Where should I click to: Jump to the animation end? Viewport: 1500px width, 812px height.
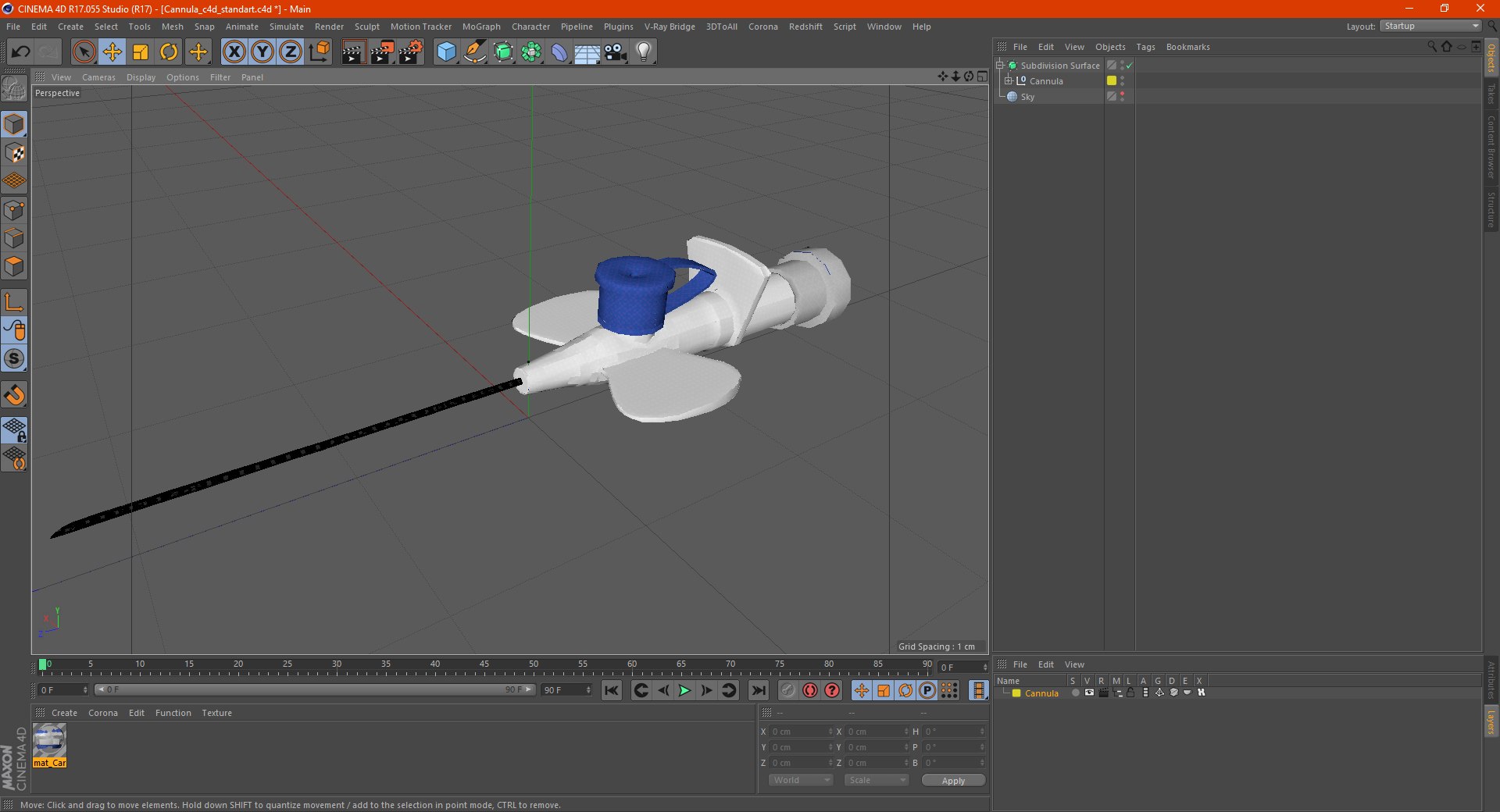(758, 690)
